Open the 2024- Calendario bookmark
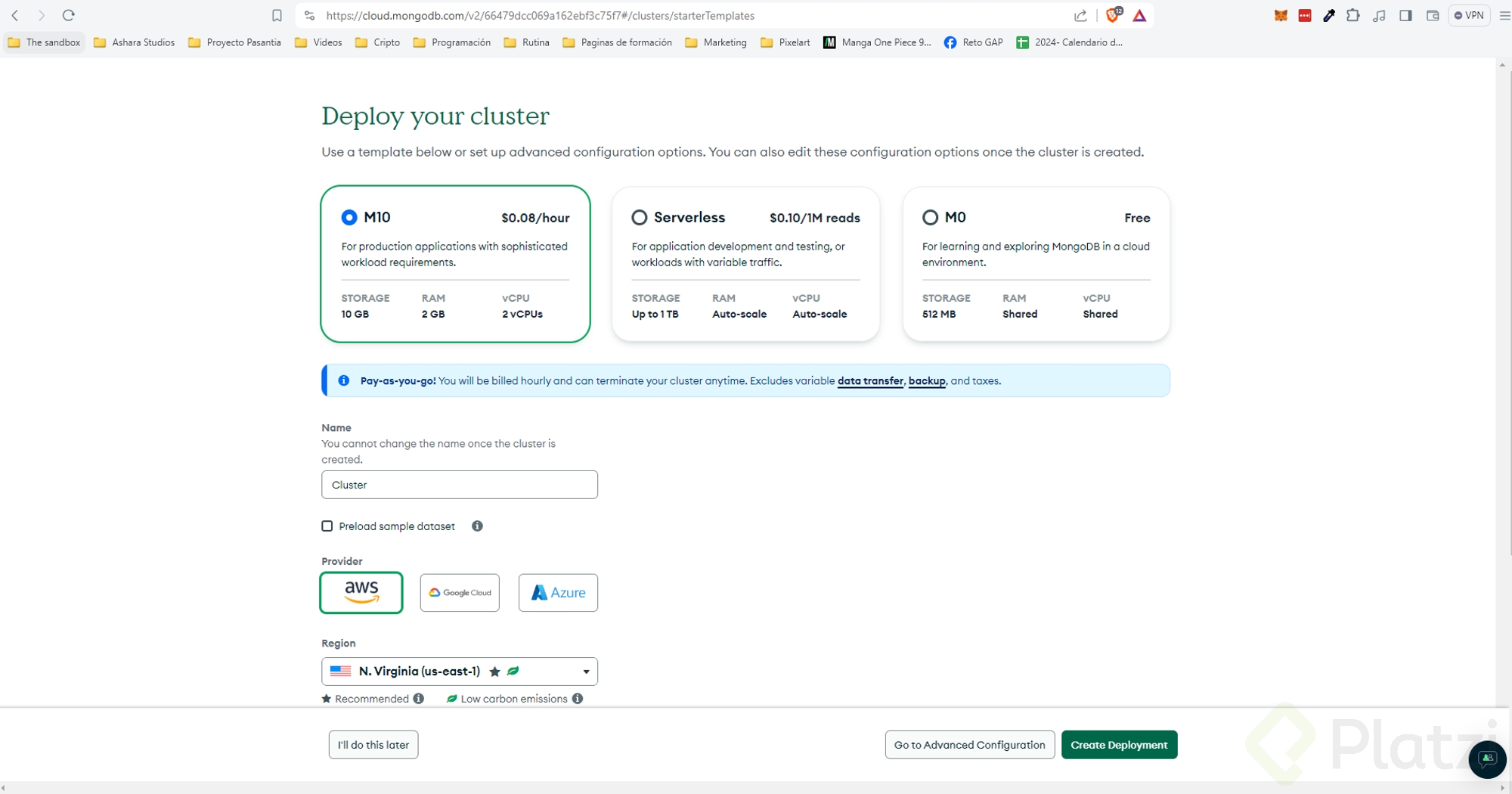 pos(1069,42)
